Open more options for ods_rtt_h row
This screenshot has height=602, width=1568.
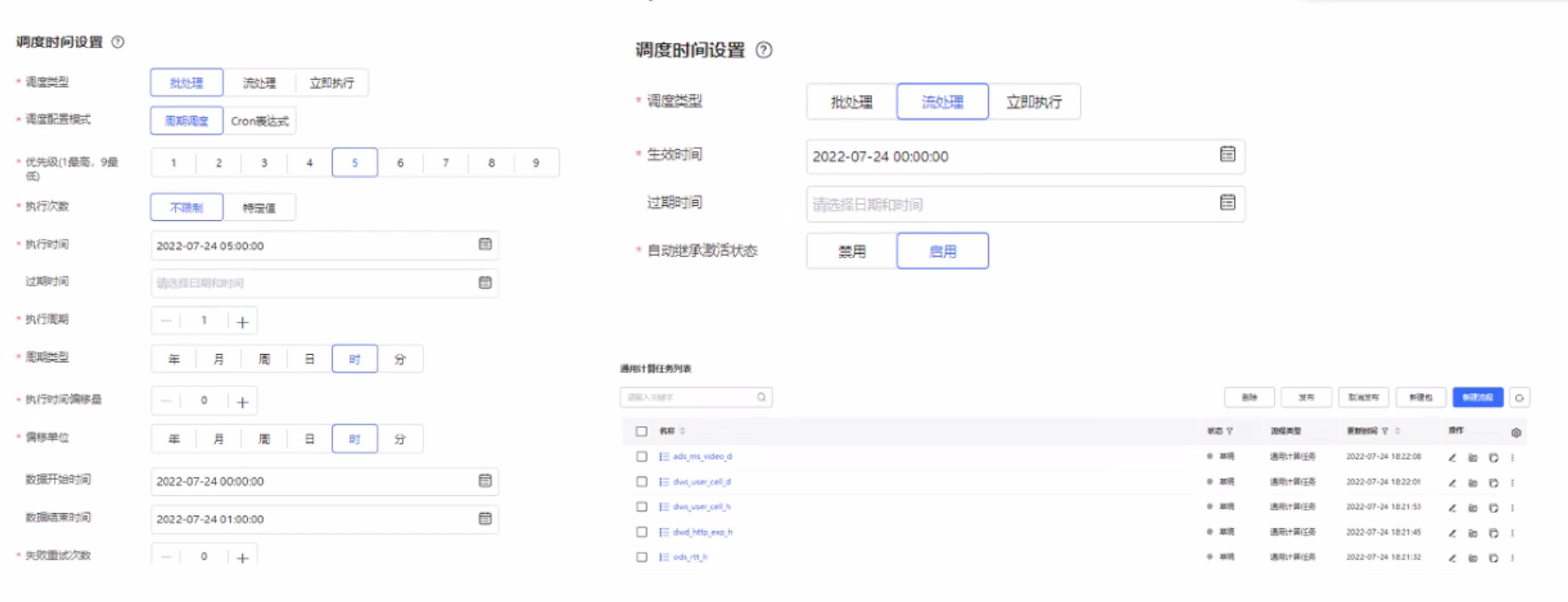(1512, 558)
